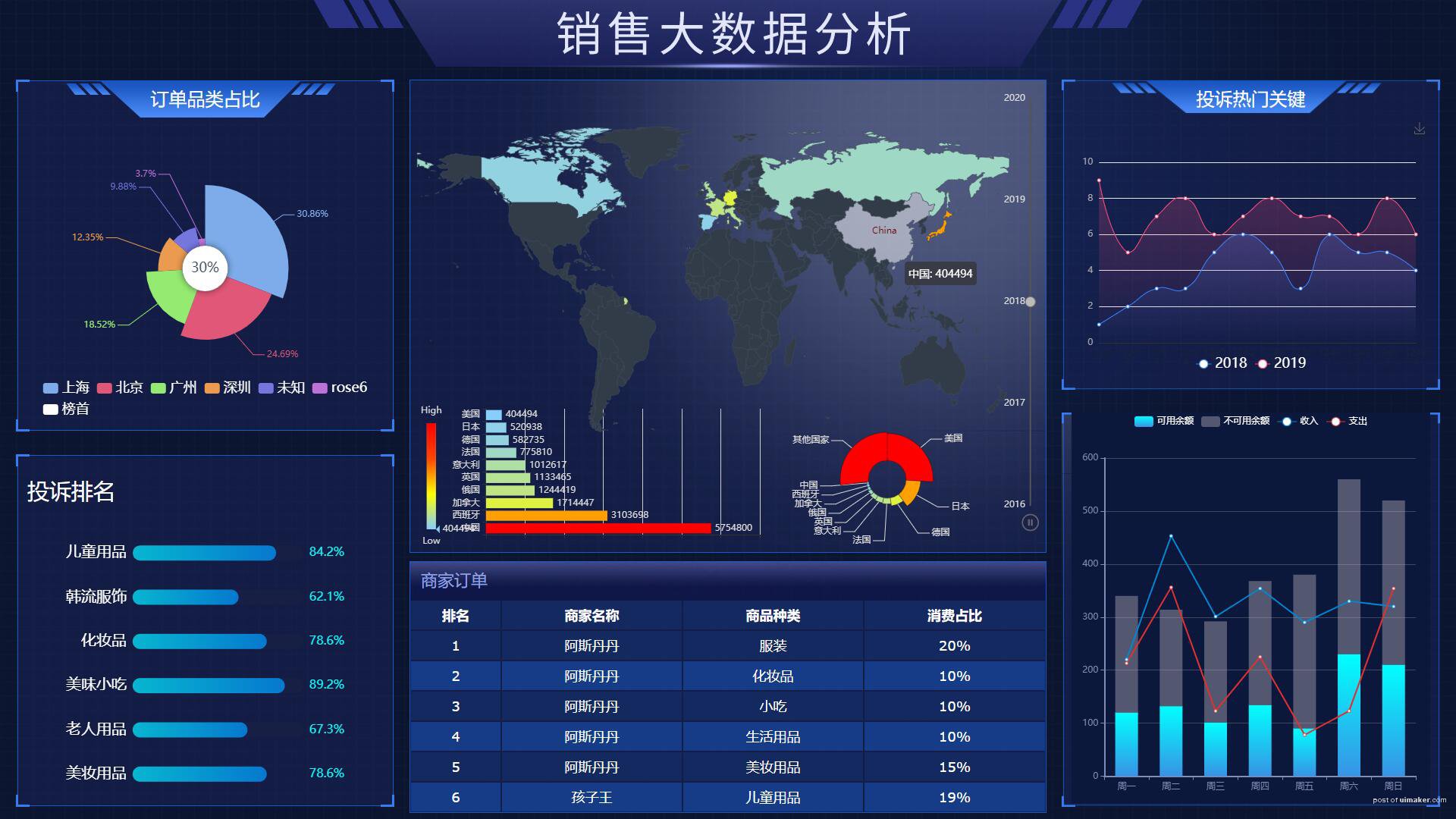This screenshot has width=1456, height=819.
Task: Select the 生活用品 category cell
Action: (773, 737)
